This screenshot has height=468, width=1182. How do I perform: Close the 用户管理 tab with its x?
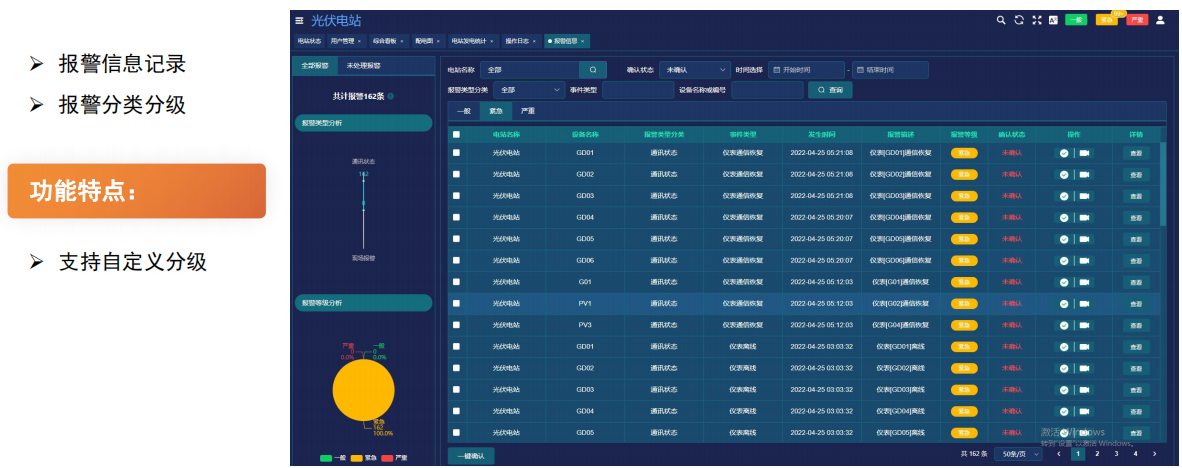(x=359, y=41)
